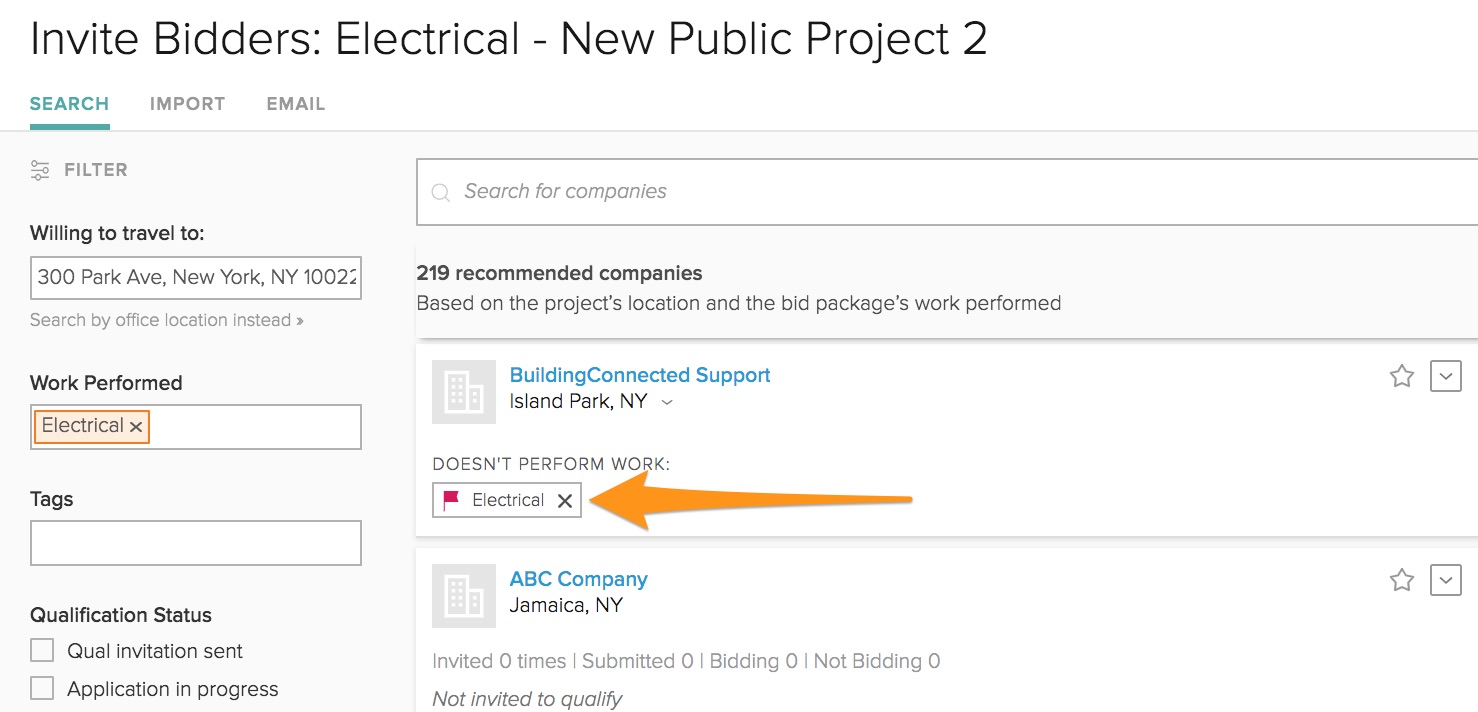The height and width of the screenshot is (712, 1478).
Task: Click the filter sliders icon
Action: 40,170
